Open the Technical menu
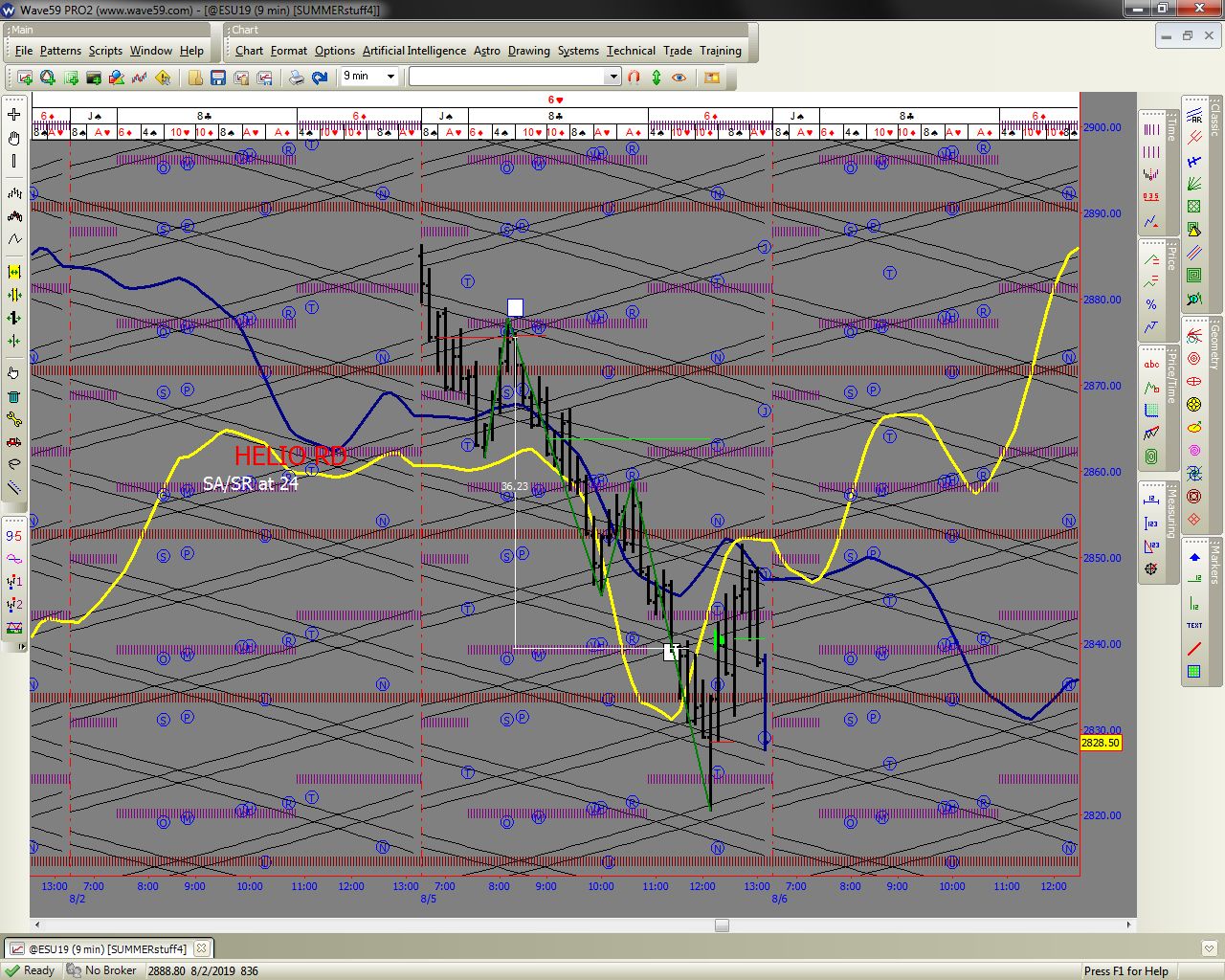The width and height of the screenshot is (1225, 980). pos(631,51)
